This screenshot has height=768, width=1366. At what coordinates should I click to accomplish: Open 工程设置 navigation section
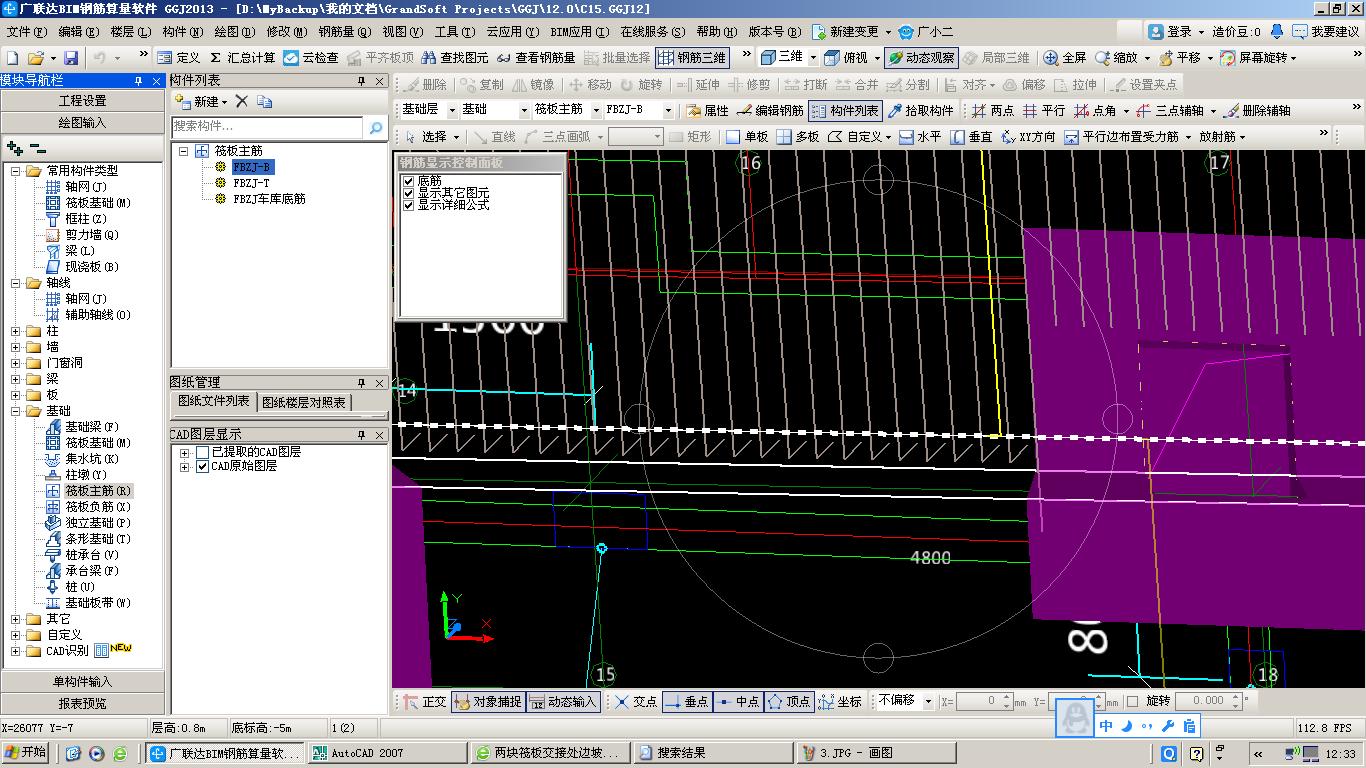pos(82,101)
